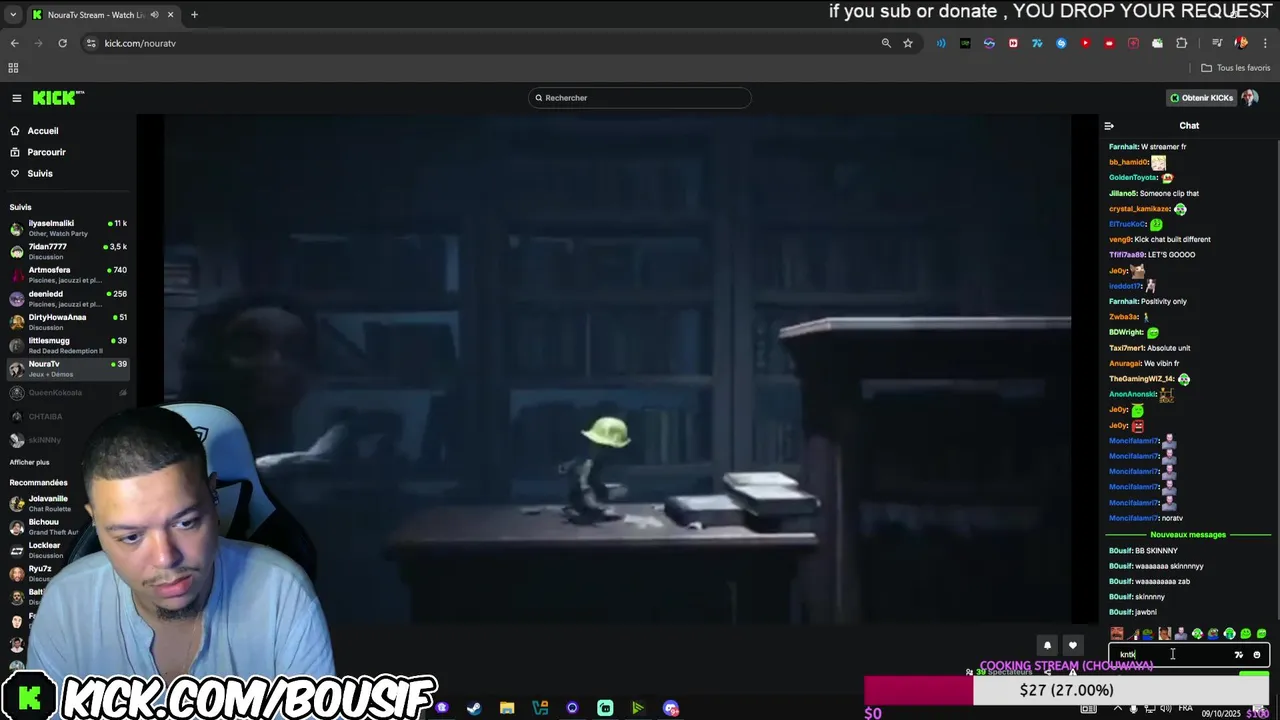
Task: Open tab search dropdown arrow
Action: pyautogui.click(x=13, y=15)
